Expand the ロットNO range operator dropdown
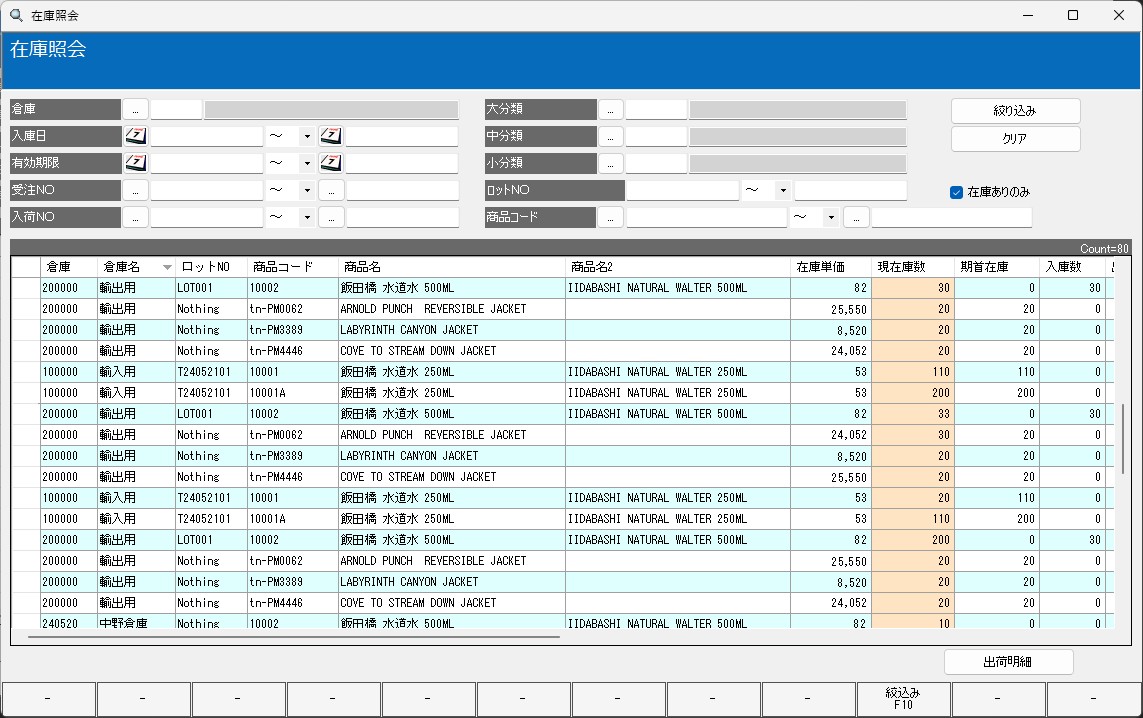1143x718 pixels. (x=783, y=190)
